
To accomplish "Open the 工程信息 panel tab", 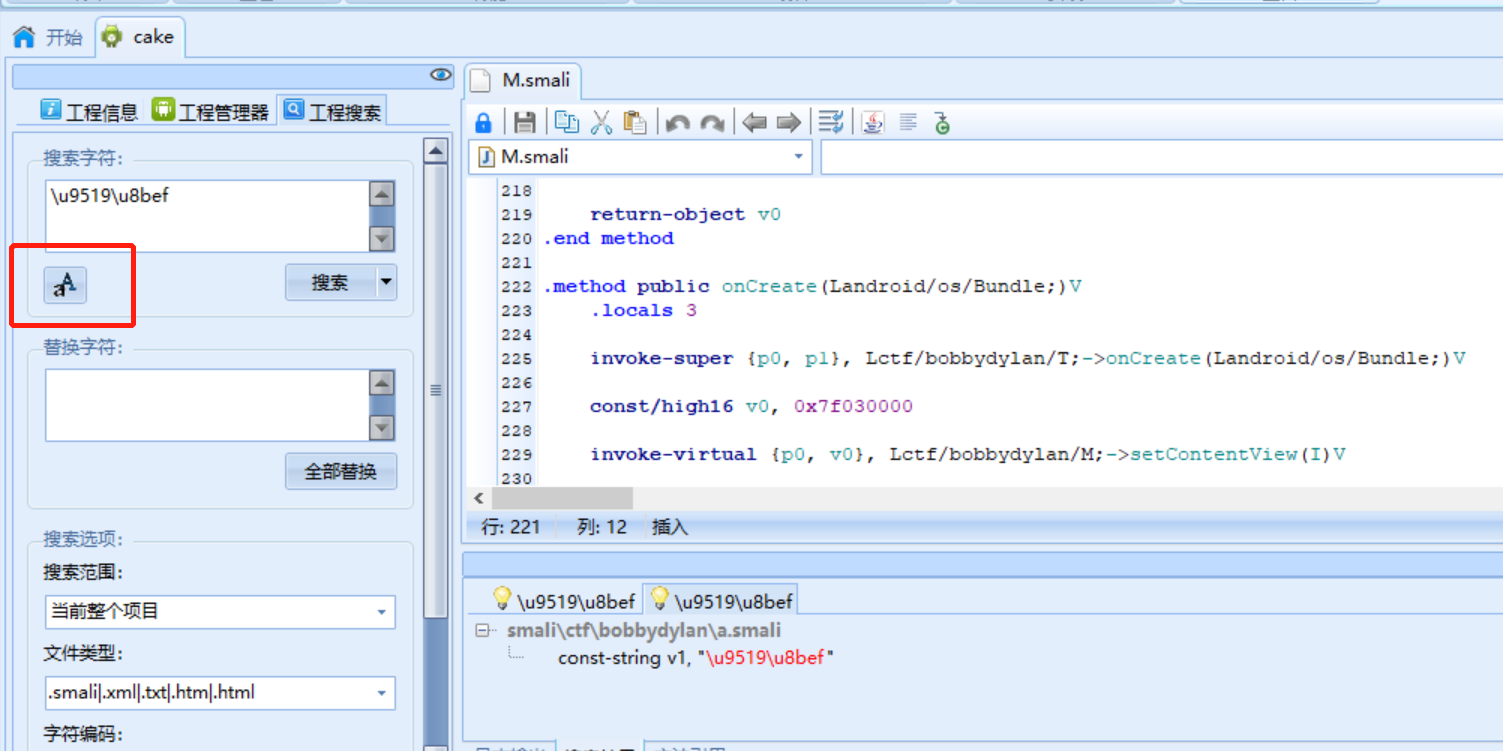I will (x=90, y=111).
